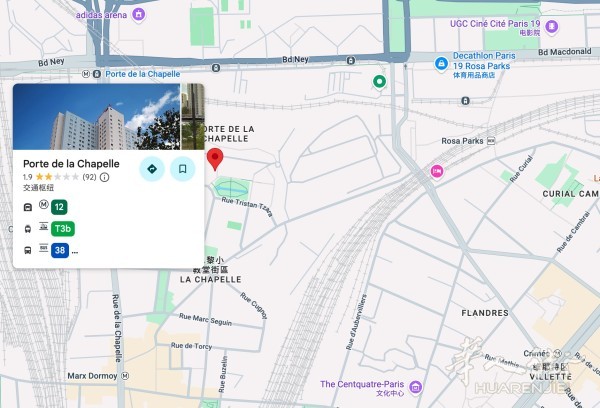The width and height of the screenshot is (600, 408).
Task: Click the Decathlon Paris shopping marker icon
Action: 441,64
